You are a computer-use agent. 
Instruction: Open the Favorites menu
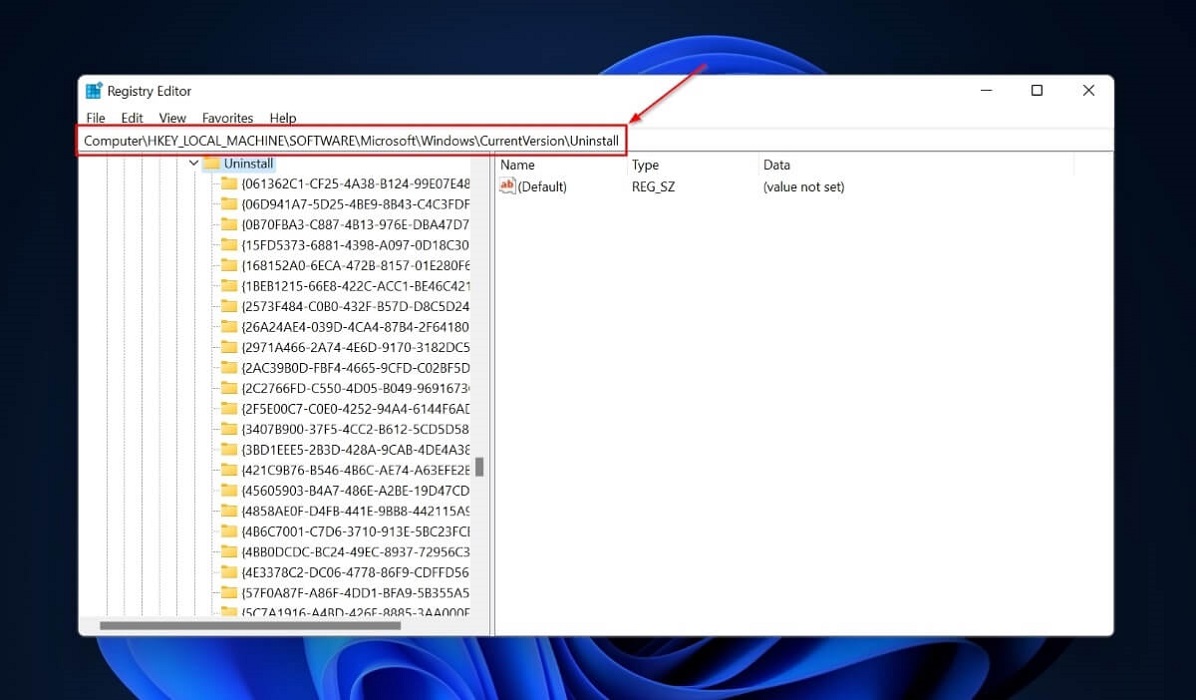click(227, 117)
